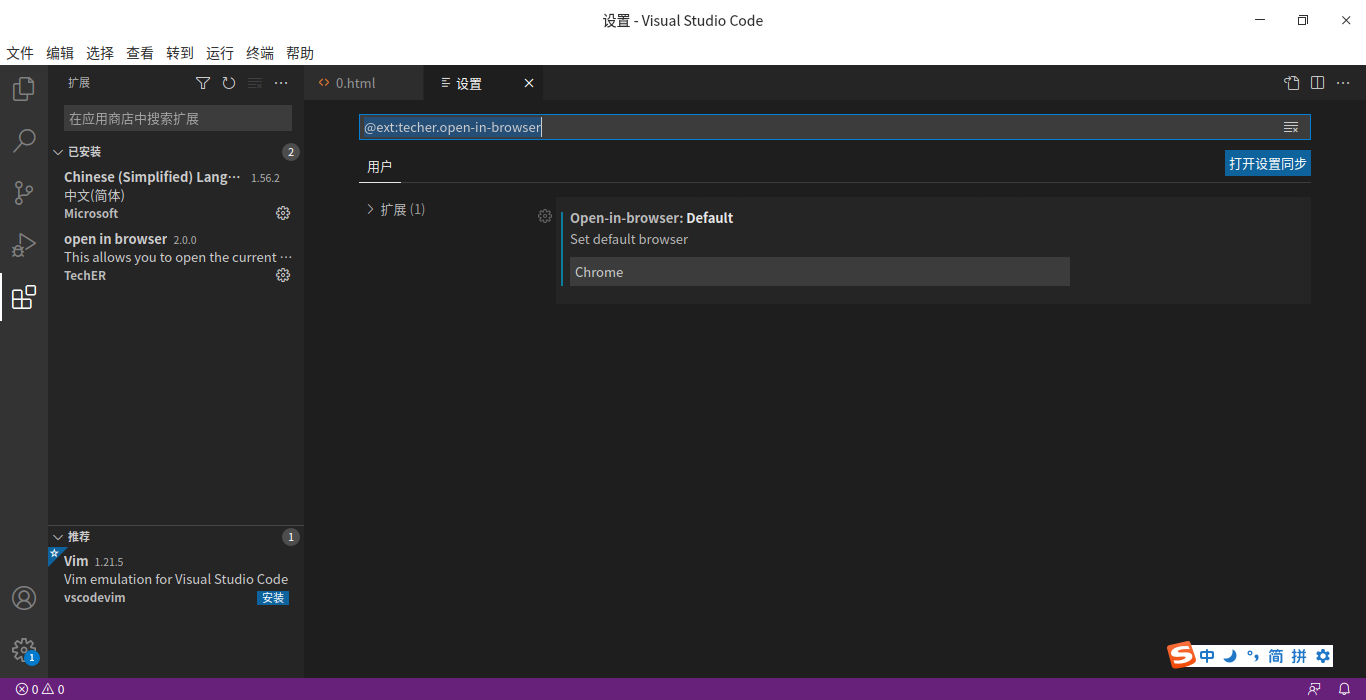
Task: Select the Extensions view icon
Action: (24, 297)
